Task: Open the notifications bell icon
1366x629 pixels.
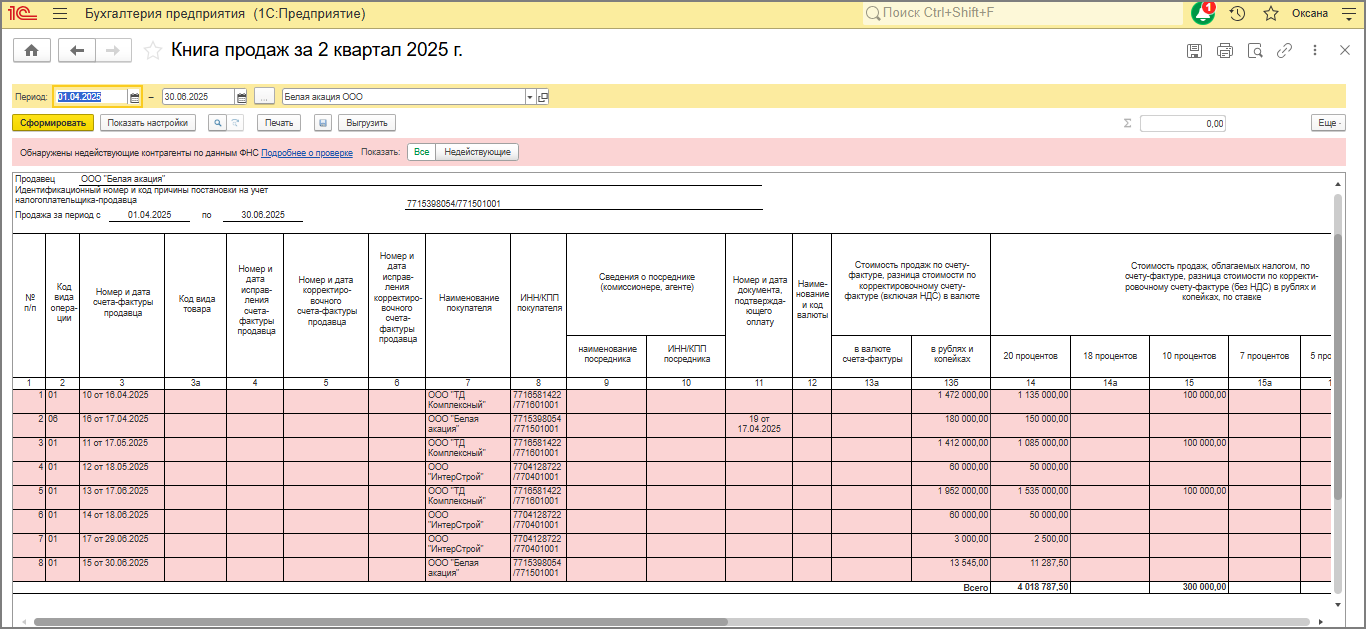Action: point(1203,14)
